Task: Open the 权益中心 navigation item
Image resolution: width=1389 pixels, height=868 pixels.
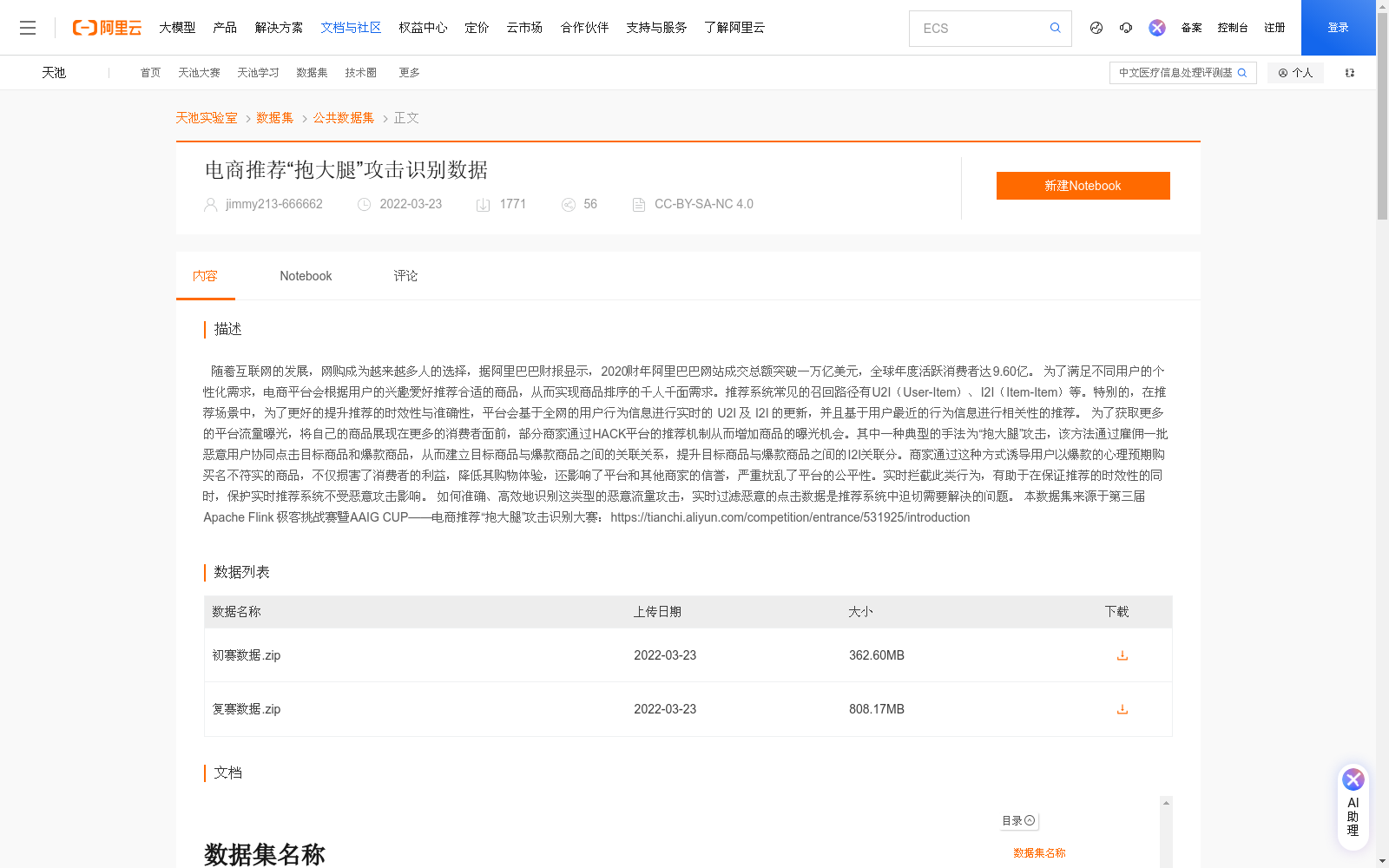Action: tap(423, 28)
